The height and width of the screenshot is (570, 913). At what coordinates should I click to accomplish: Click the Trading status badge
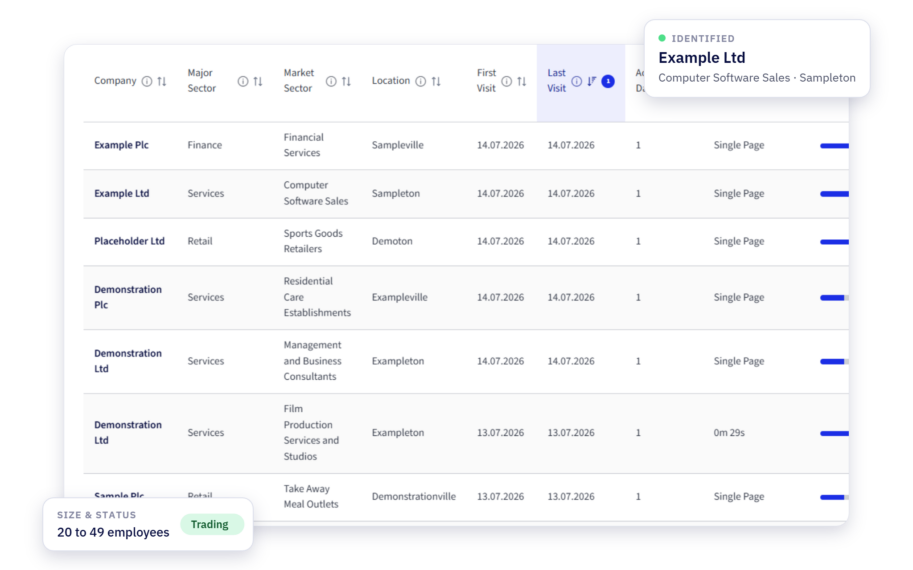(210, 525)
